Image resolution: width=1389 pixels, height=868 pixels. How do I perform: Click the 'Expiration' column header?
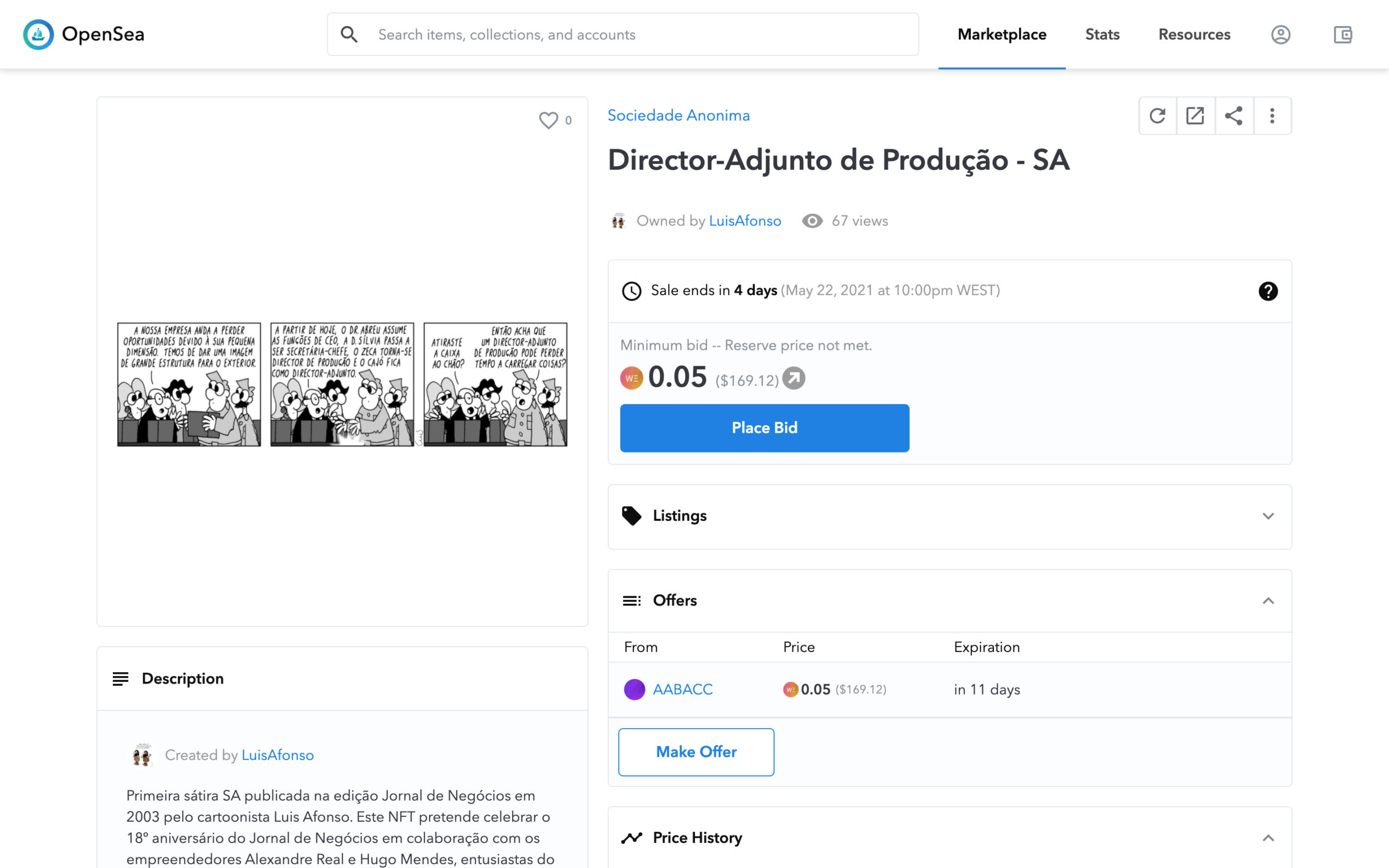[986, 647]
